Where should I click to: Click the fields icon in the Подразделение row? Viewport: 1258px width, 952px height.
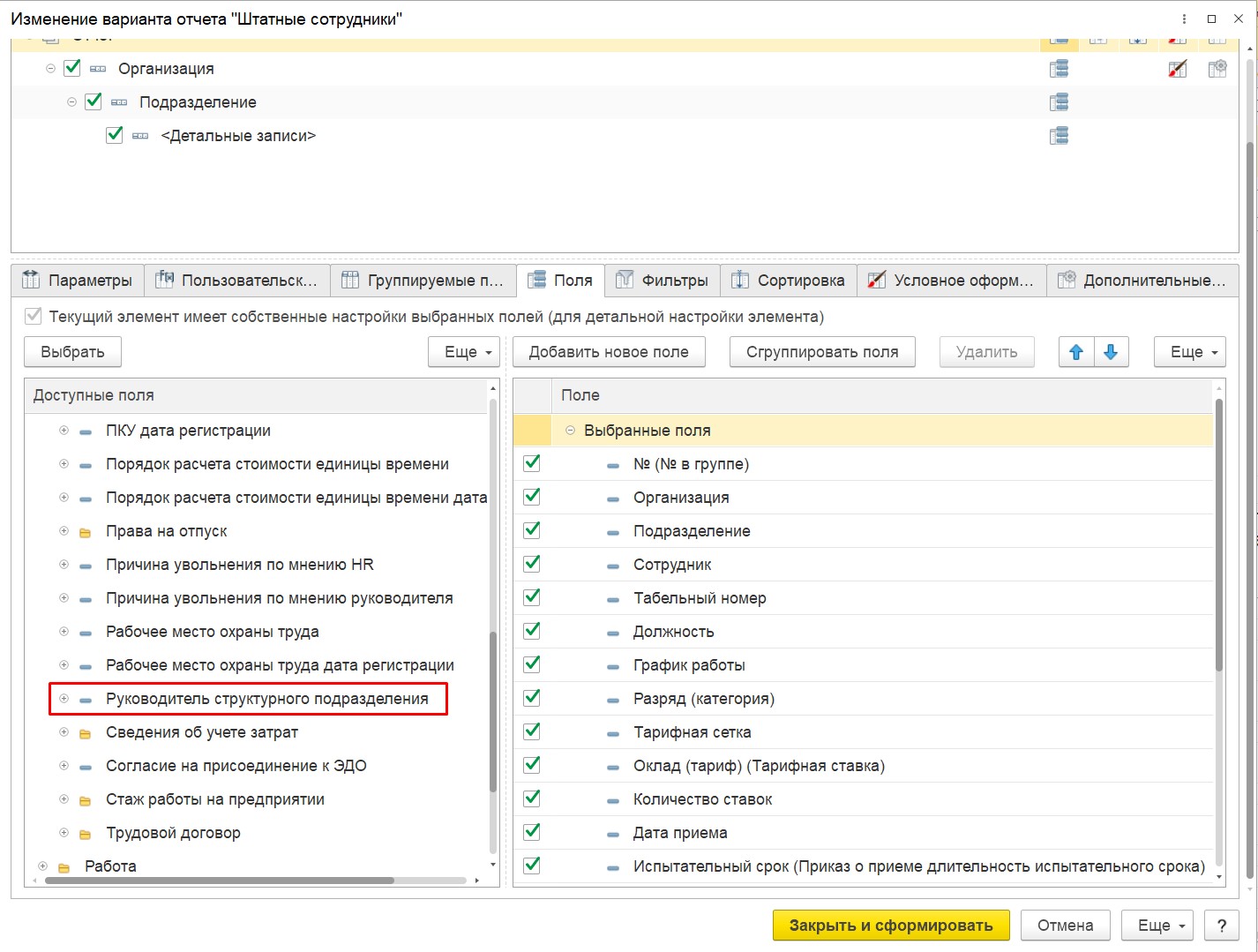pyautogui.click(x=1059, y=102)
